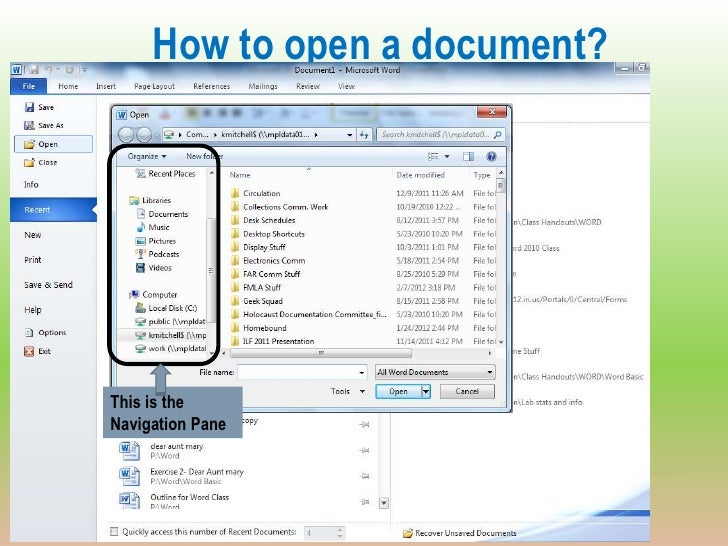Sort by the Date modified column header
The height and width of the screenshot is (546, 728).
pos(420,175)
